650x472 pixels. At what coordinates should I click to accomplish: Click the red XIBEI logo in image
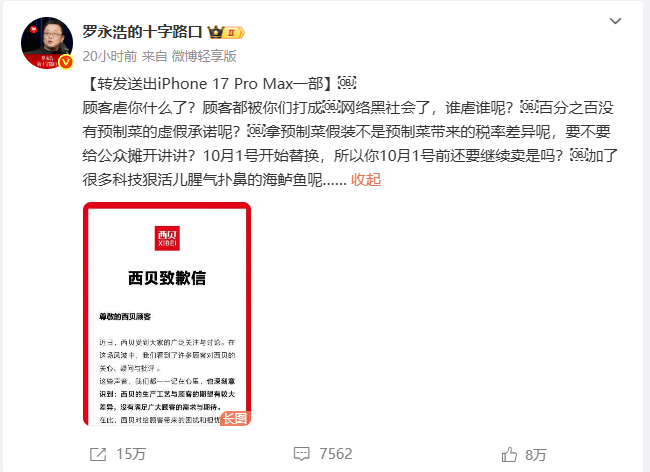click(167, 238)
